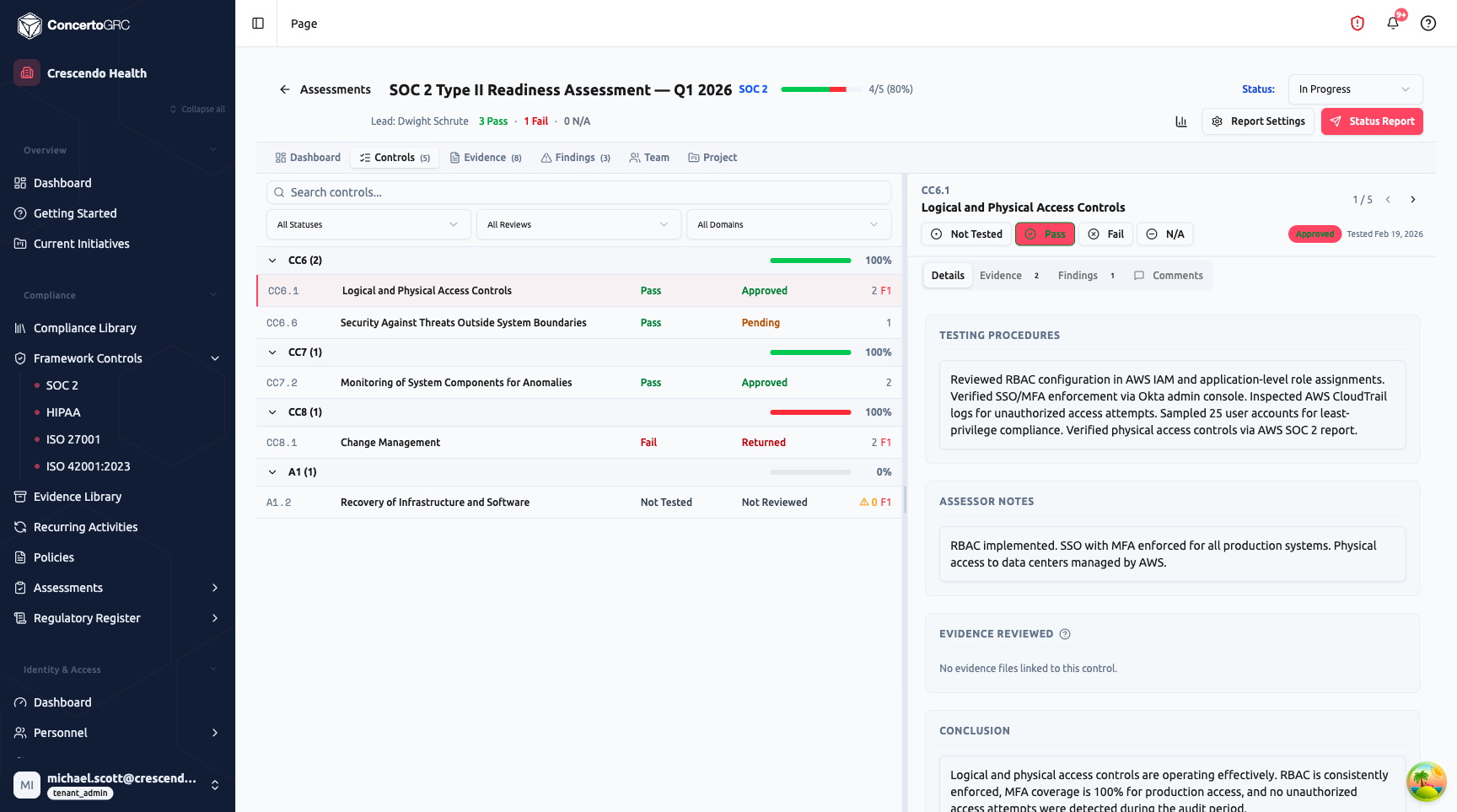Screen dimensions: 1457x812
Task: Open Getting Started in sidebar
Action: click(75, 213)
